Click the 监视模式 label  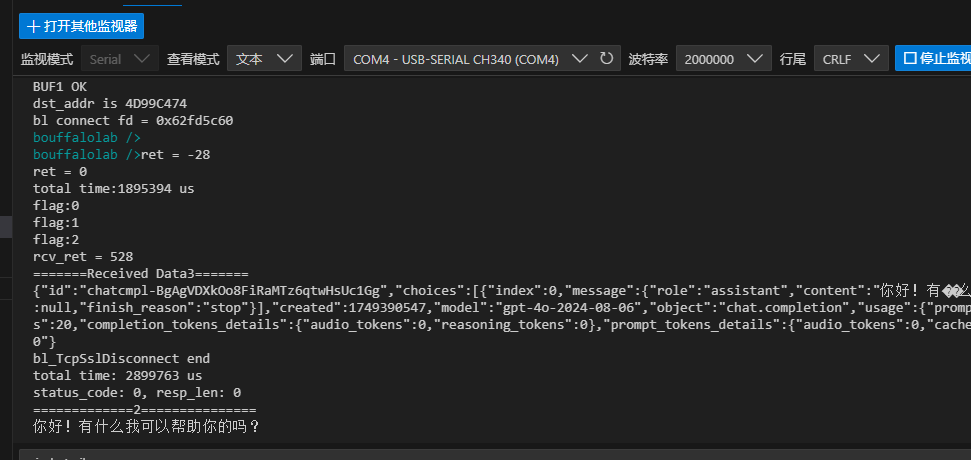(47, 59)
